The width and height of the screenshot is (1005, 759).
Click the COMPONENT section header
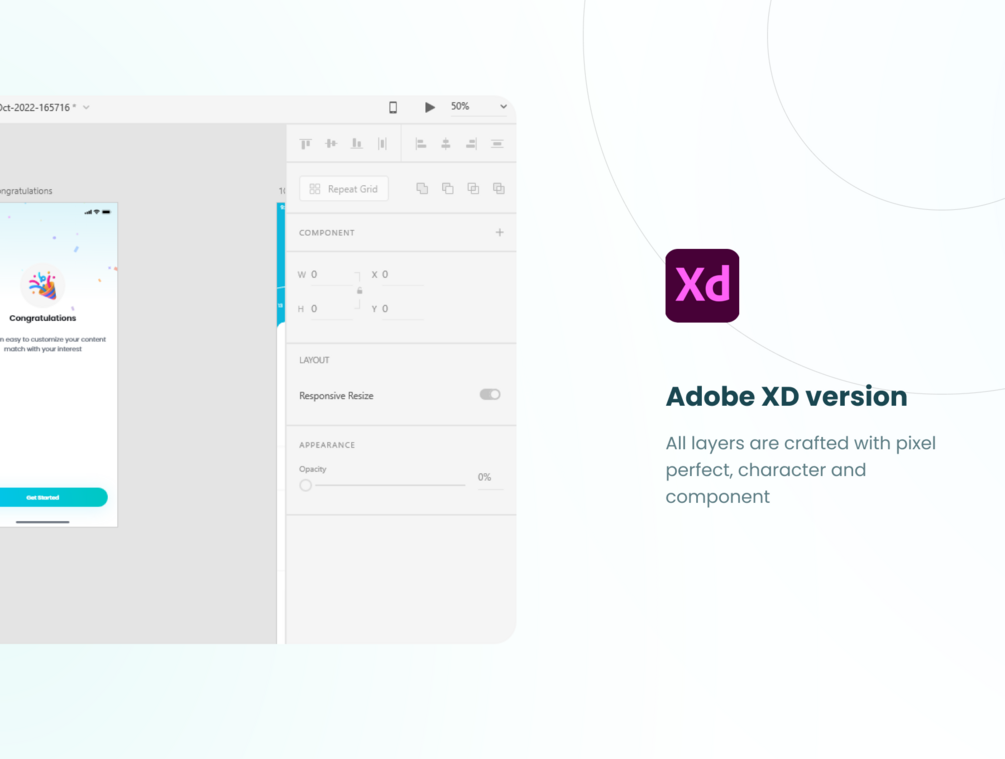click(x=327, y=233)
